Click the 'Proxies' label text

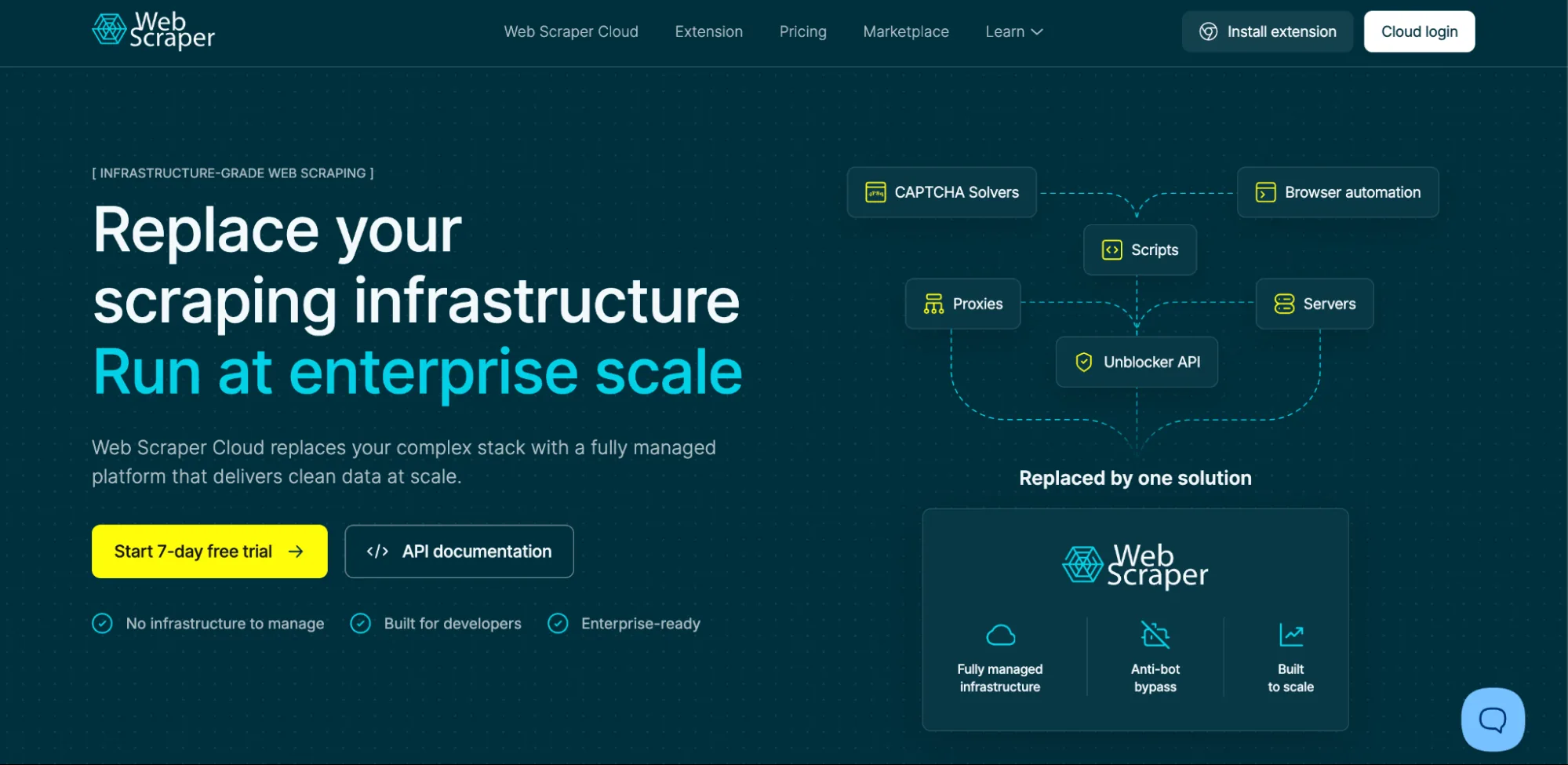978,304
